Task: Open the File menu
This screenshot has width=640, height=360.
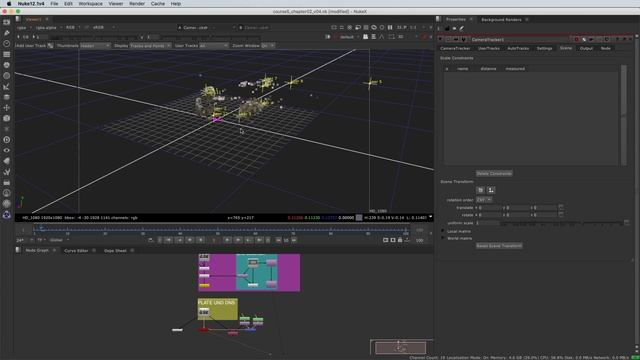Action: pyautogui.click(x=54, y=4)
